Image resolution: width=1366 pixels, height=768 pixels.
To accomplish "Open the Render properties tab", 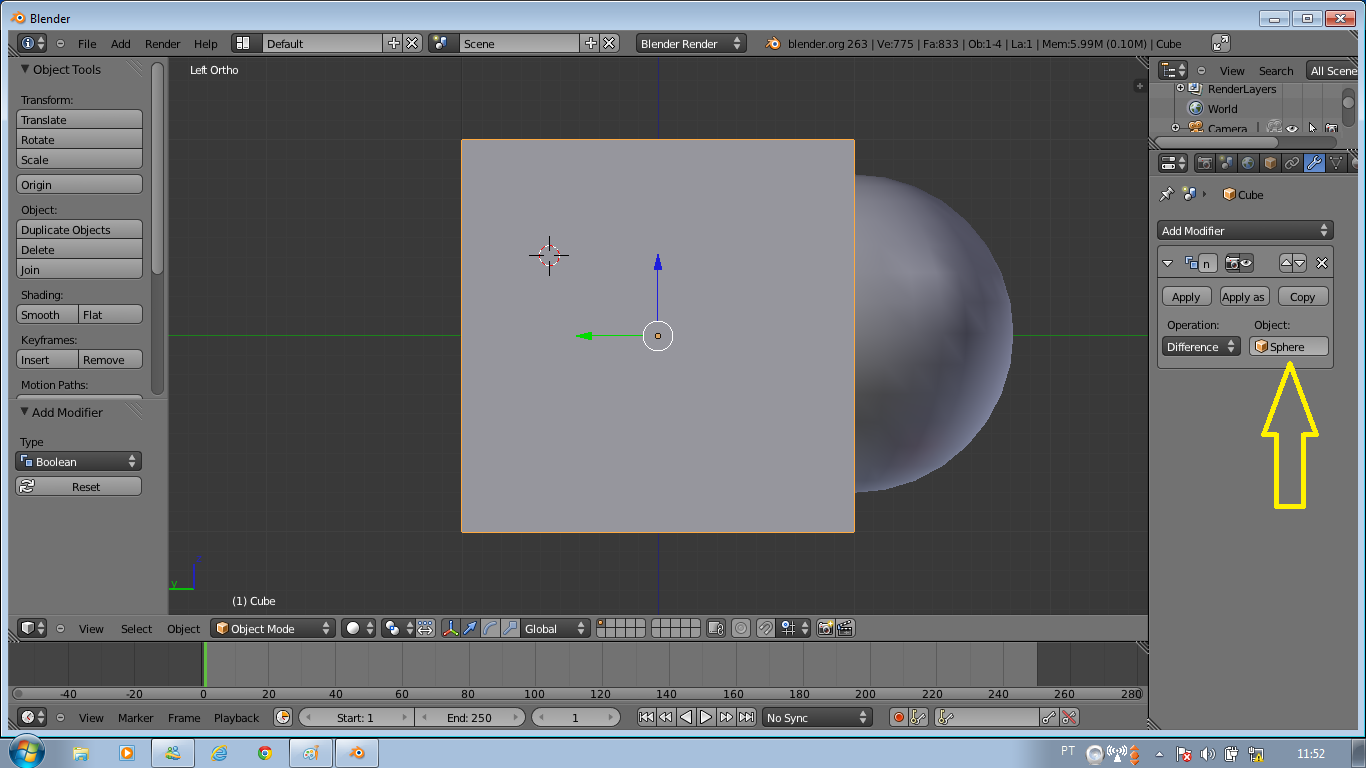I will 1205,163.
